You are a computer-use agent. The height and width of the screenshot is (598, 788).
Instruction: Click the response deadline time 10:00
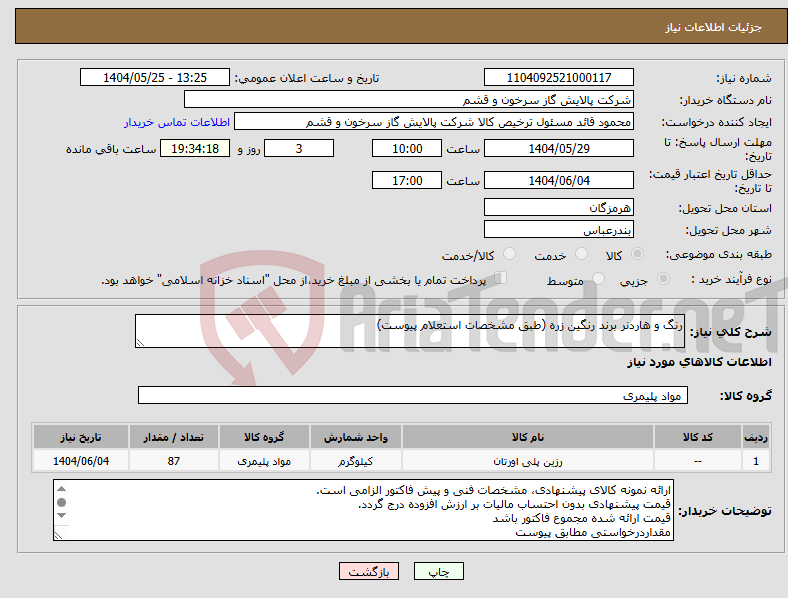point(407,148)
